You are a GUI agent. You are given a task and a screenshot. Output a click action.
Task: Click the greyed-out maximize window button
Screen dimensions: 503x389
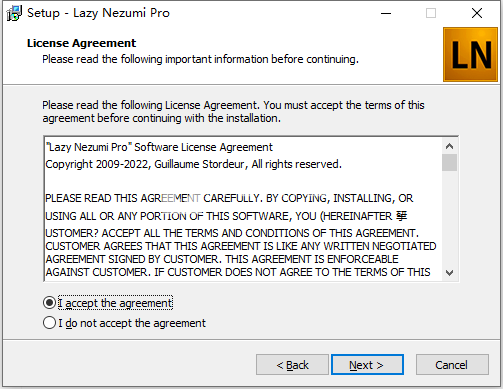(x=431, y=13)
